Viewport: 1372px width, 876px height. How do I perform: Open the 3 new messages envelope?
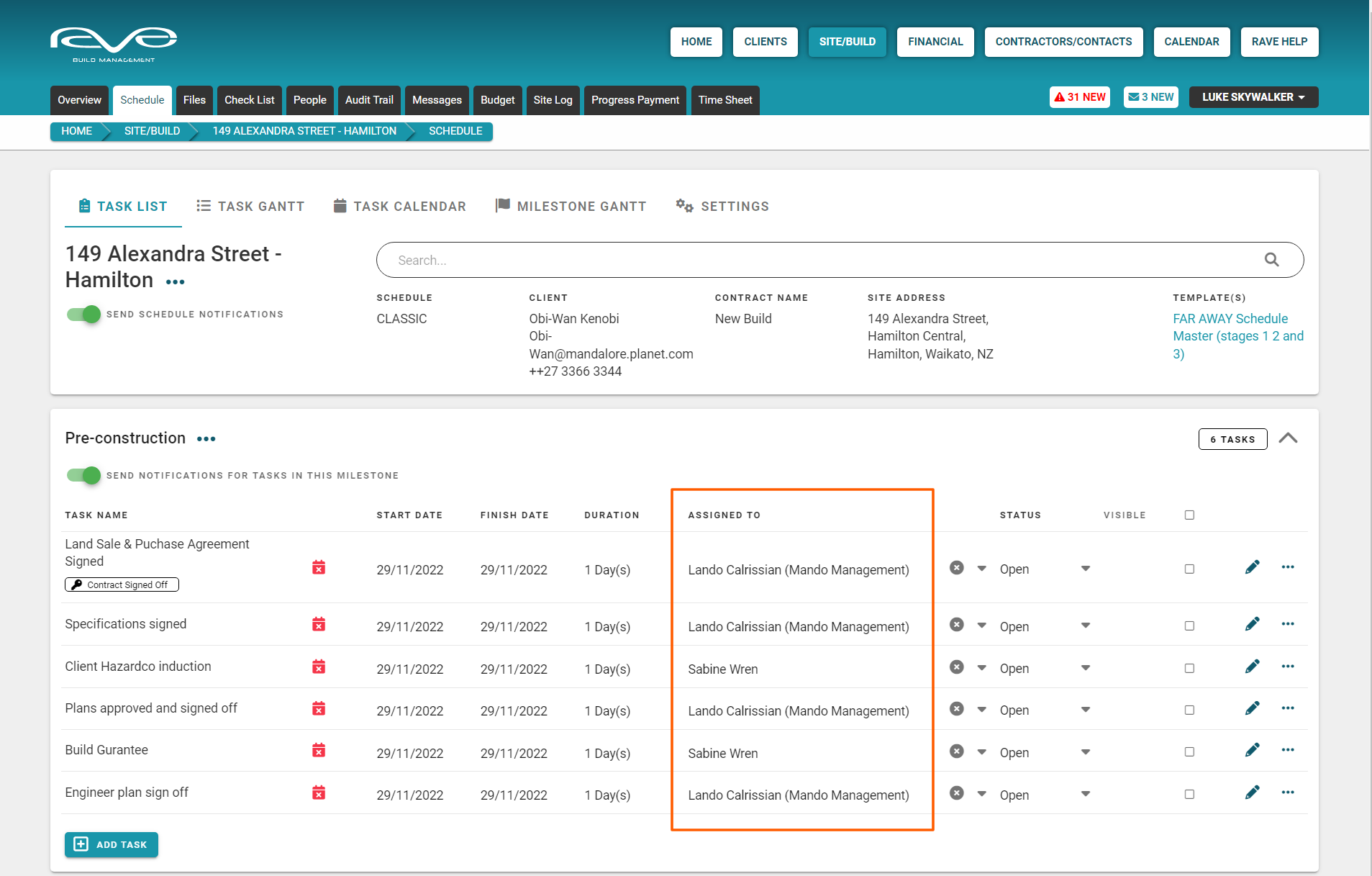point(1150,97)
